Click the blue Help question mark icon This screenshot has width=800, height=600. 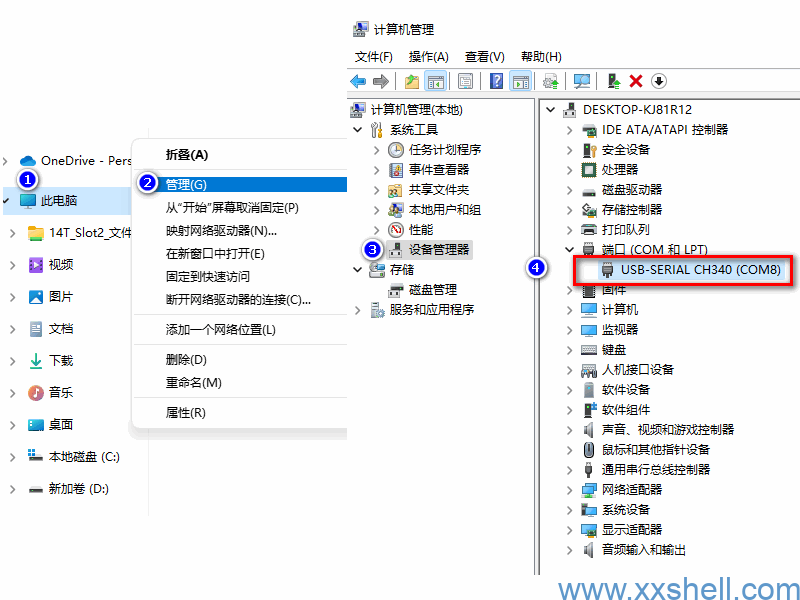click(x=496, y=81)
